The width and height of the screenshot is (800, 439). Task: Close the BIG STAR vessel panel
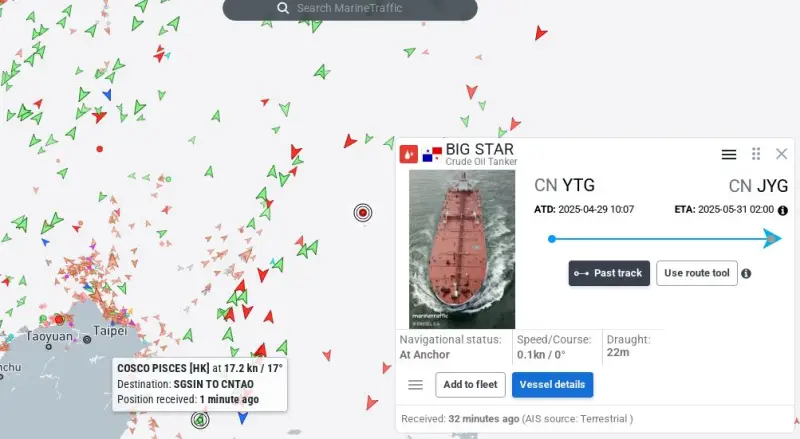point(781,154)
